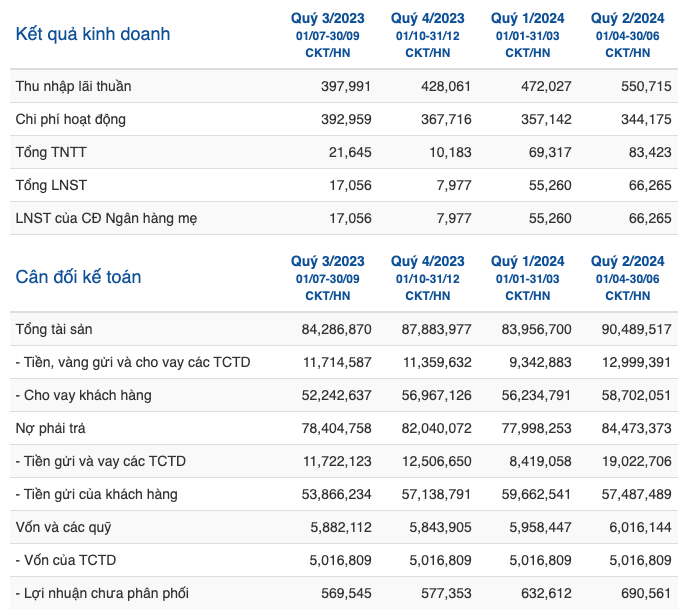This screenshot has height=609, width=681.
Task: Click the 'Nợ phải trả' row label
Action: coord(50,428)
